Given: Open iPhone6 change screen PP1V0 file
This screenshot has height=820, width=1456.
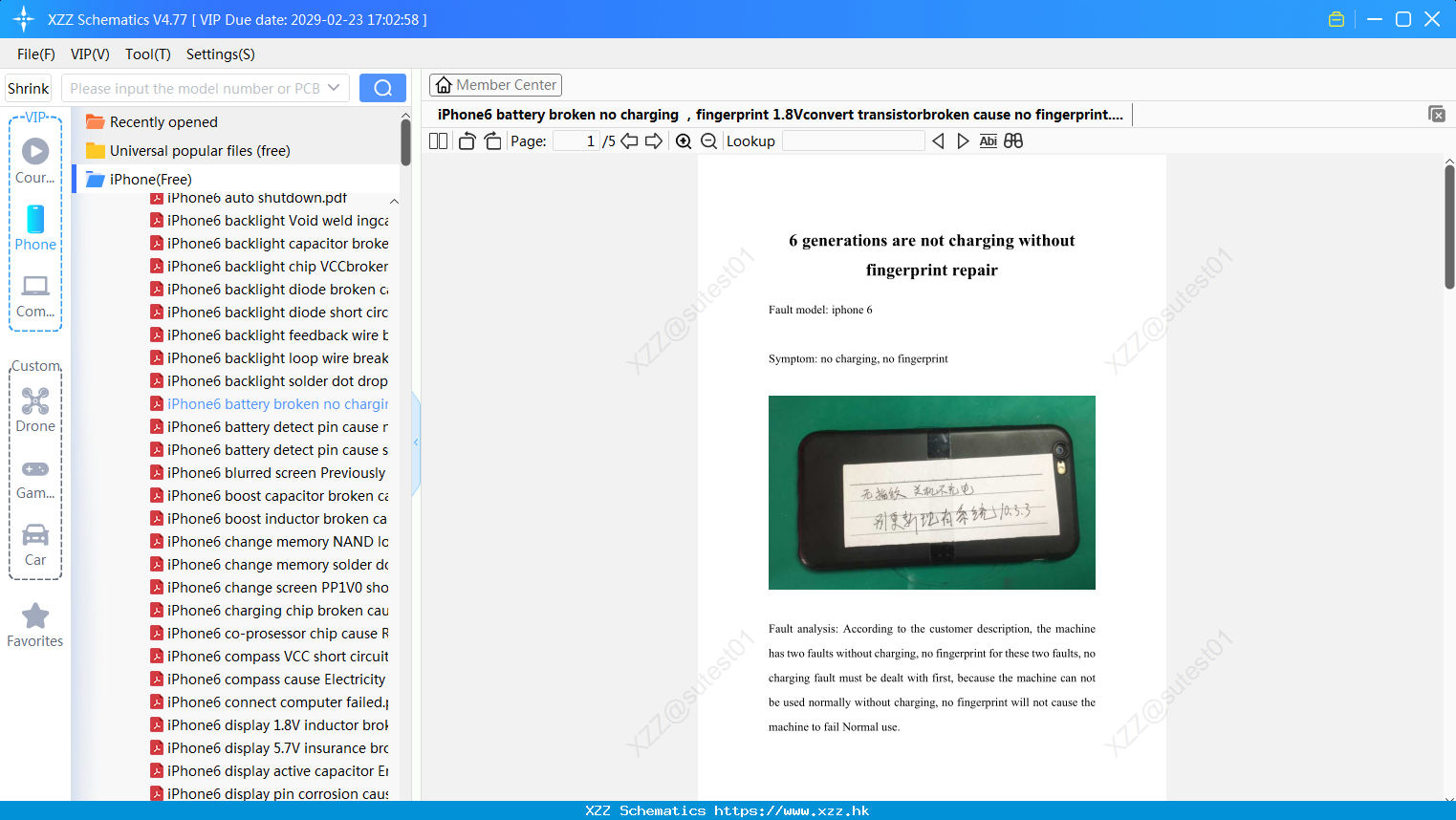Looking at the screenshot, I should tap(270, 588).
